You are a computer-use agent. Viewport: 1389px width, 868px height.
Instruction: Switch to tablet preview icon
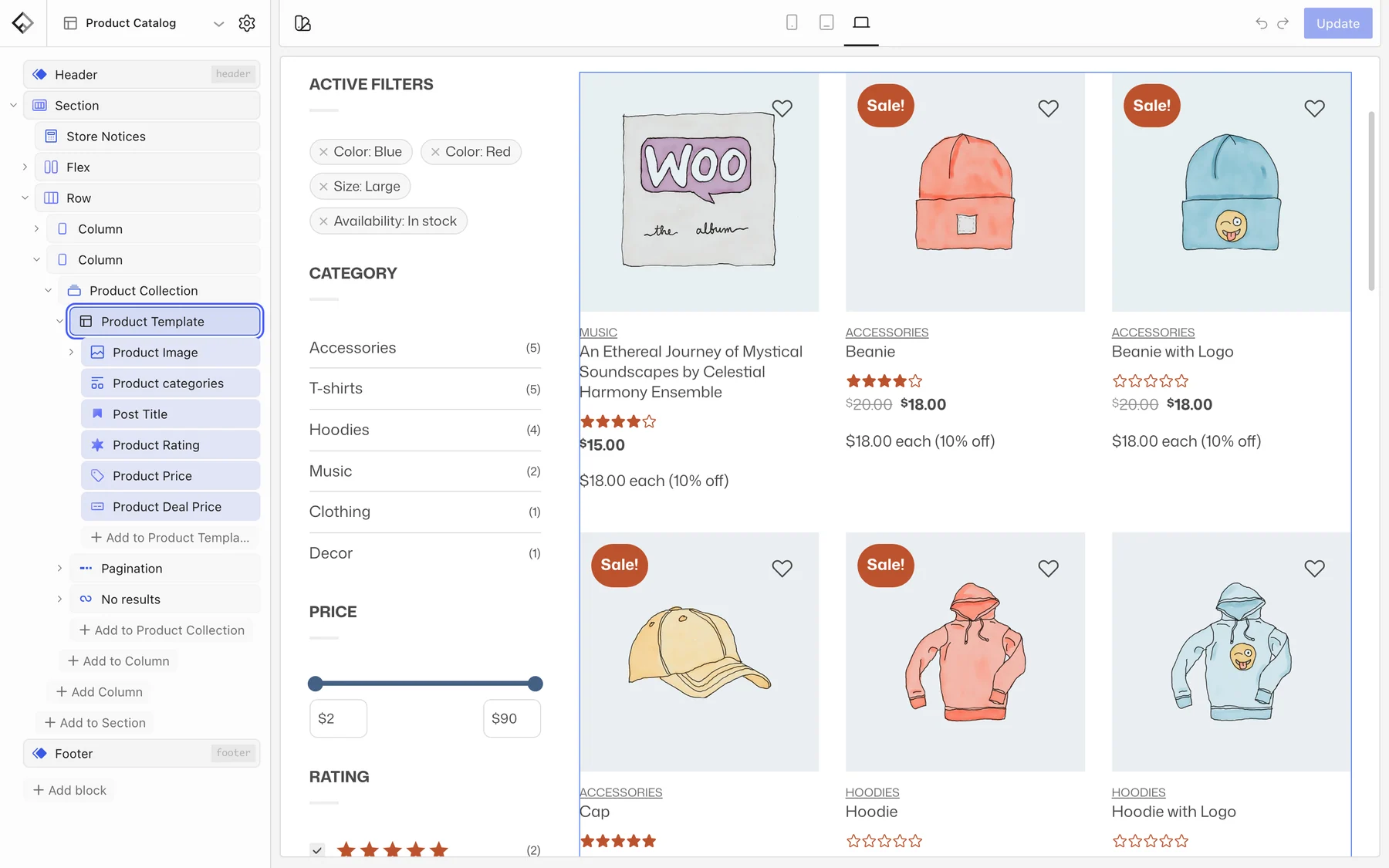point(826,22)
